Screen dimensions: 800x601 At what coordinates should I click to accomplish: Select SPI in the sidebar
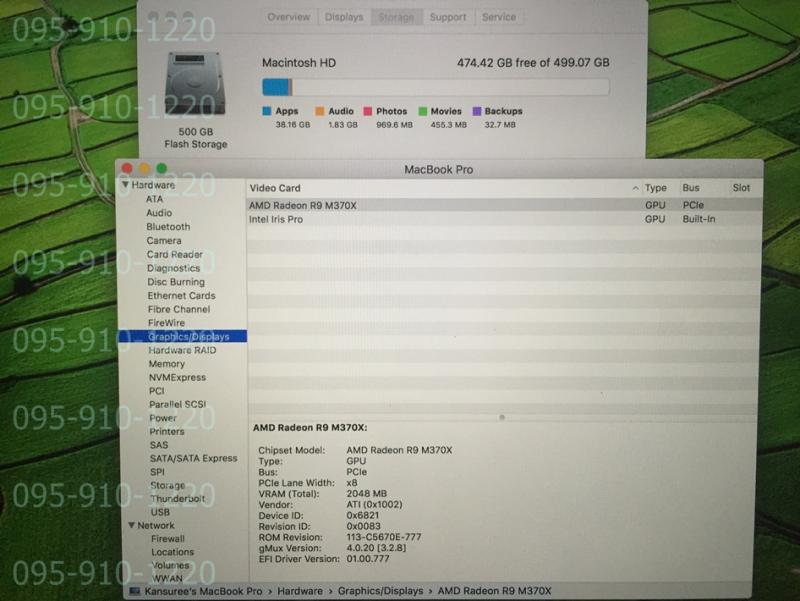(x=157, y=472)
